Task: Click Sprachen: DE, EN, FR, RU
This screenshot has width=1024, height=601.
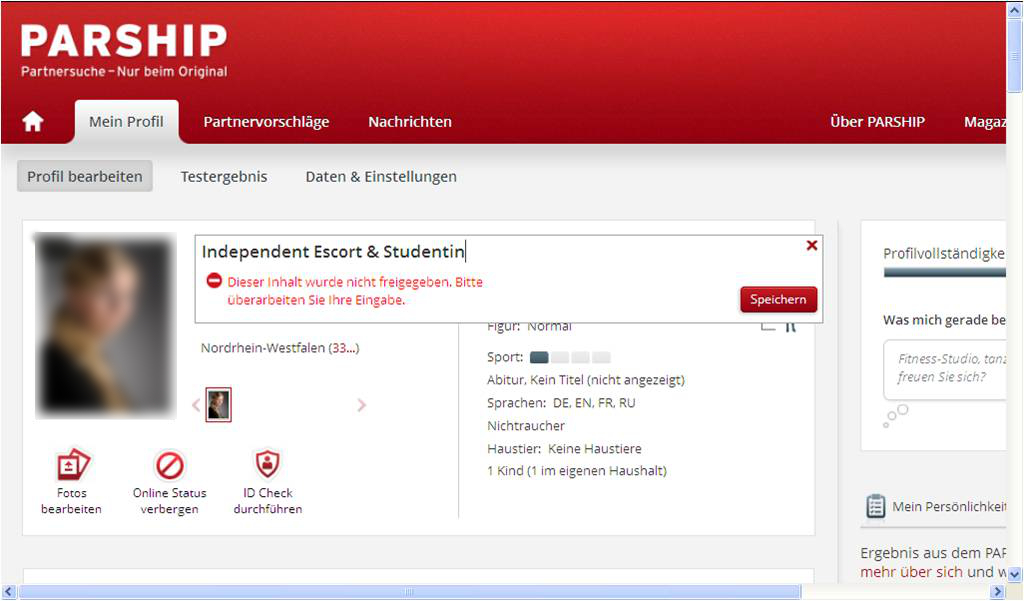Action: click(561, 403)
